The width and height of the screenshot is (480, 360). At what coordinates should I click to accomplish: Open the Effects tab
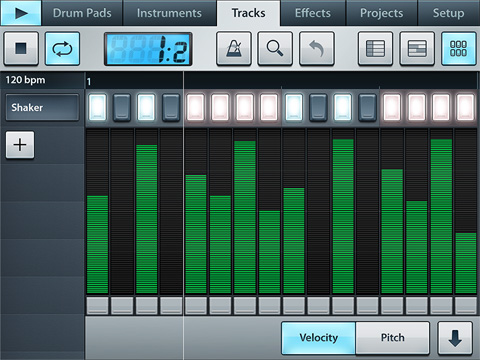(313, 13)
